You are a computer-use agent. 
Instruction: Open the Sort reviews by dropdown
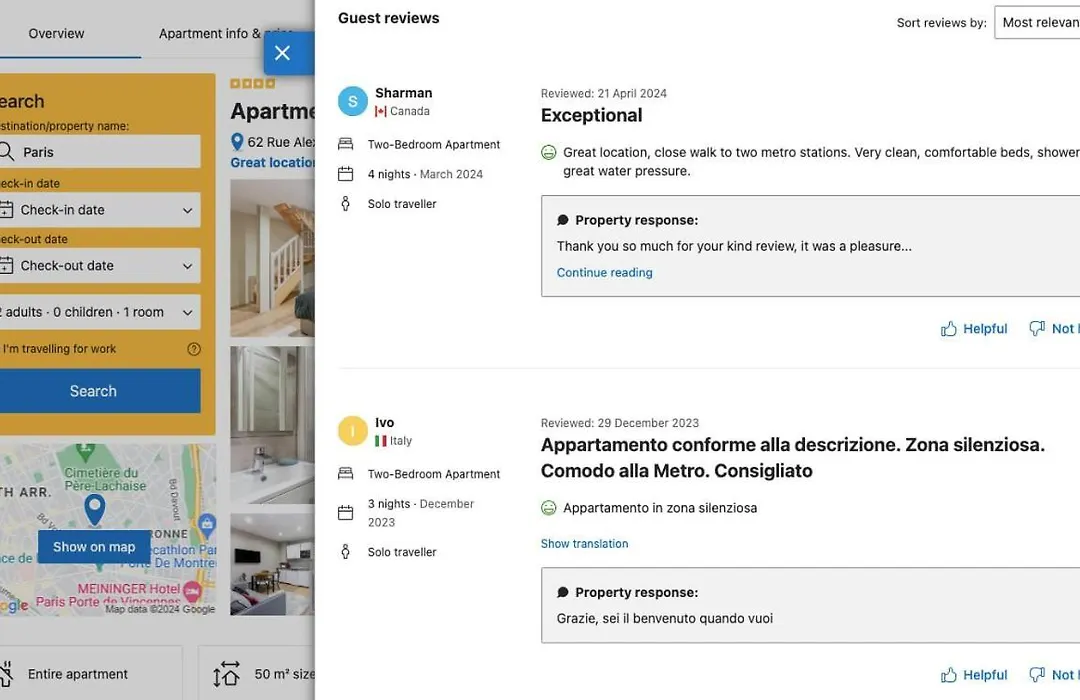pyautogui.click(x=1037, y=22)
